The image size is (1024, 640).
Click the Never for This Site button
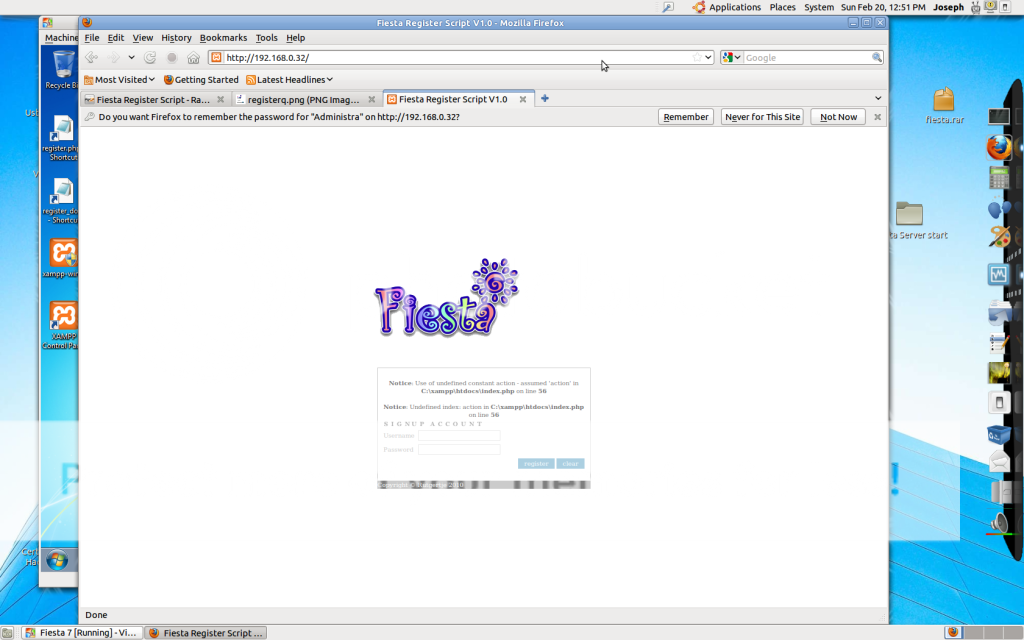tap(762, 117)
